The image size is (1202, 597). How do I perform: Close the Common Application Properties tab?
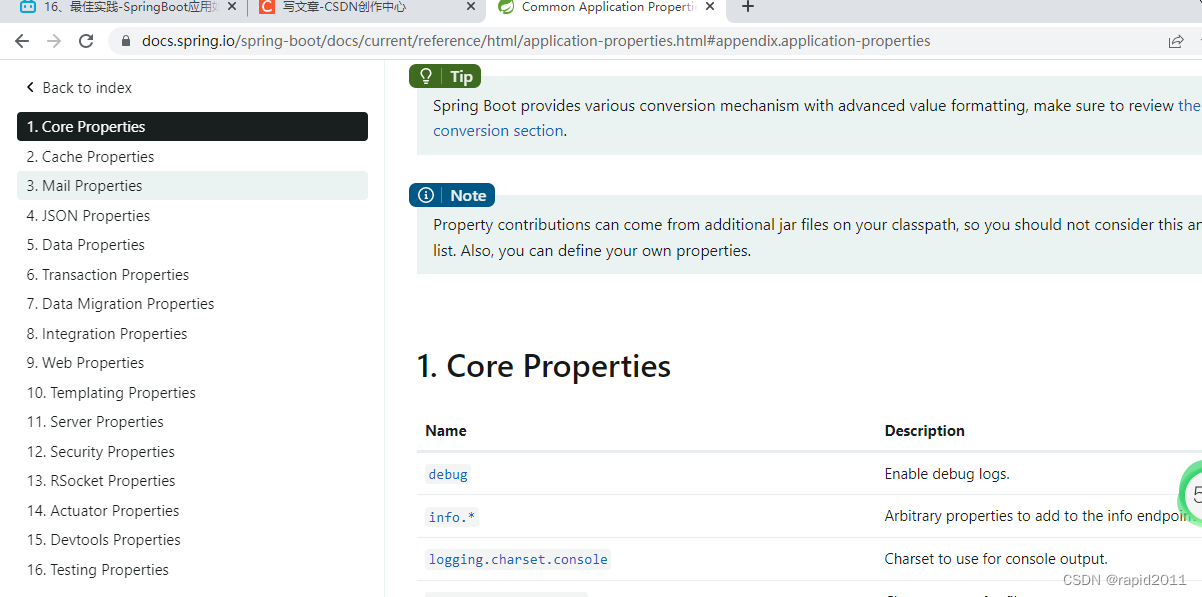[711, 7]
